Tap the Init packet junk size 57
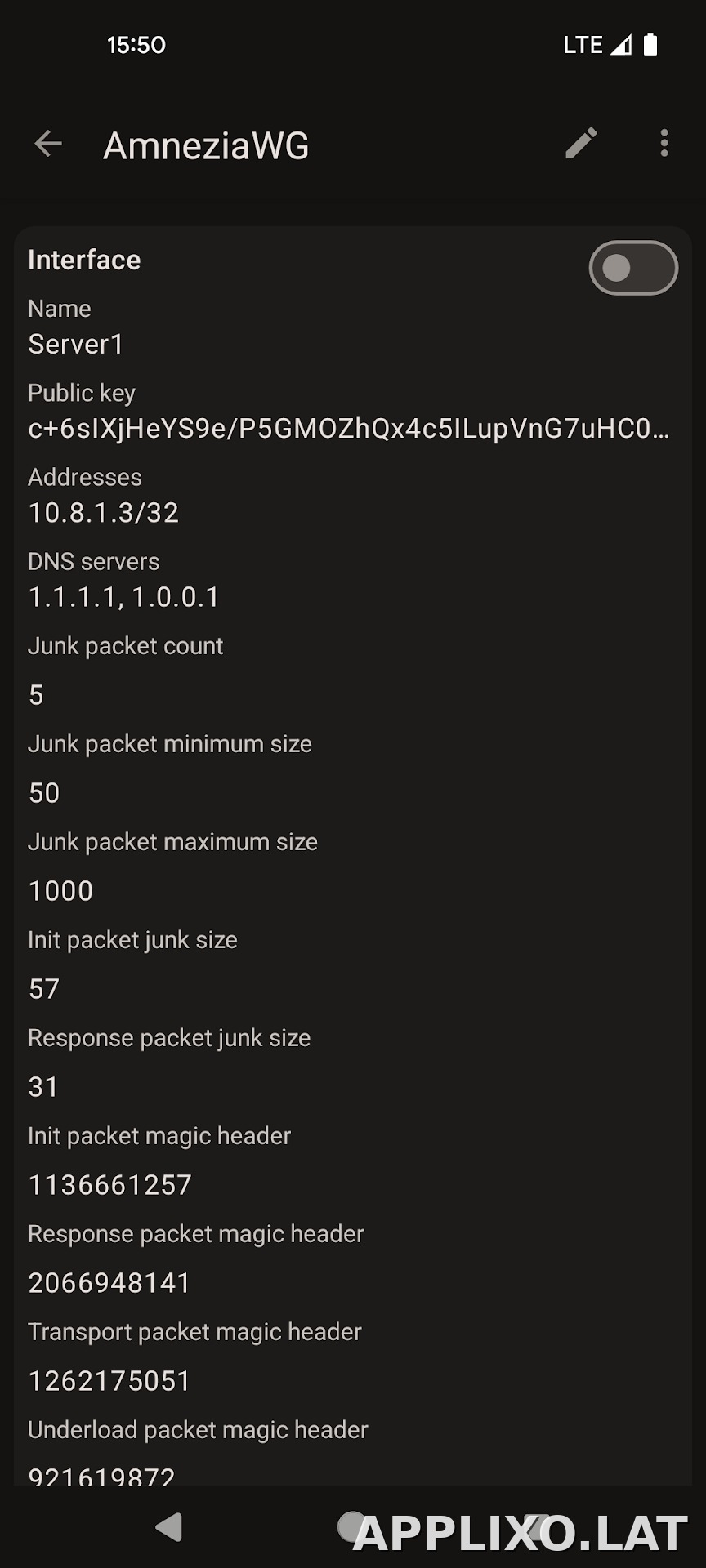Image resolution: width=706 pixels, height=1568 pixels. pos(44,989)
